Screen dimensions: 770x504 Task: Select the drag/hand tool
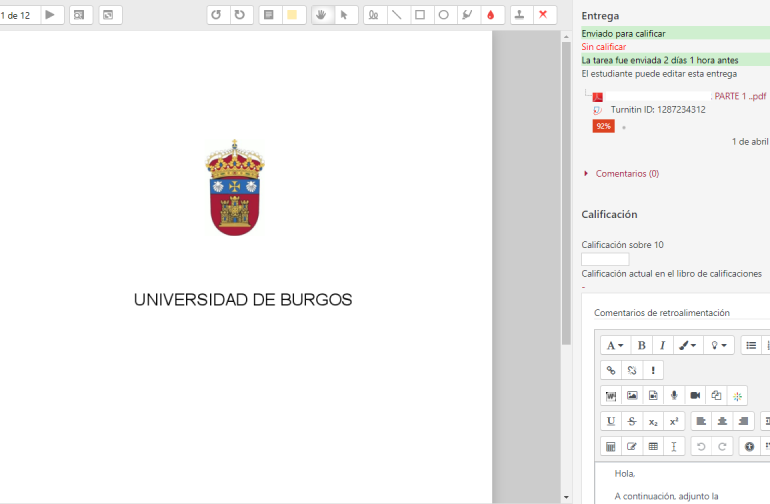coord(321,15)
